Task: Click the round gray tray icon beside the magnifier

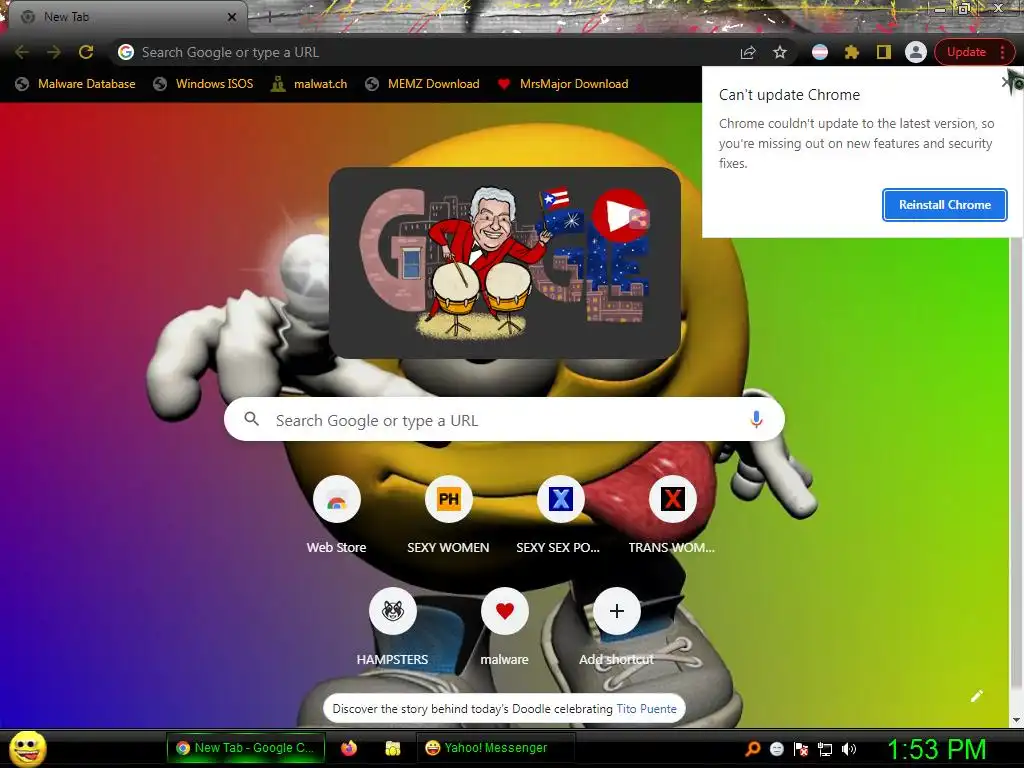Action: pos(776,749)
